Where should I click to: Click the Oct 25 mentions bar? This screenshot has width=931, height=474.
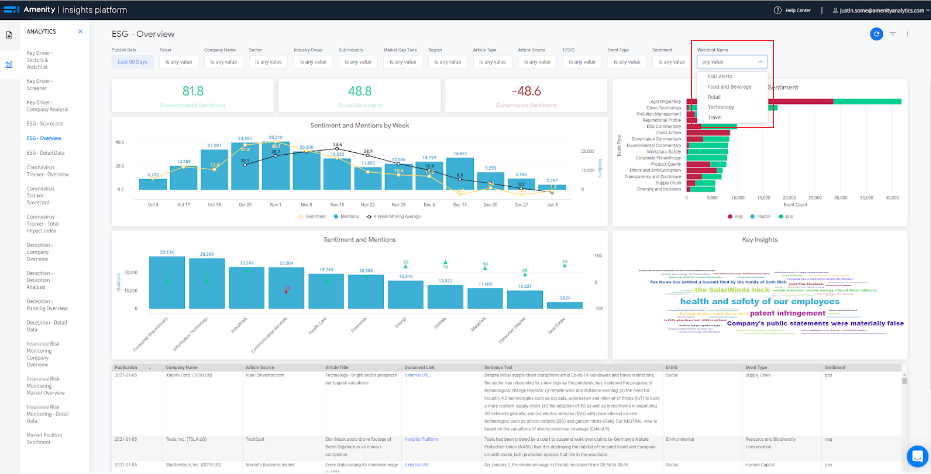245,166
